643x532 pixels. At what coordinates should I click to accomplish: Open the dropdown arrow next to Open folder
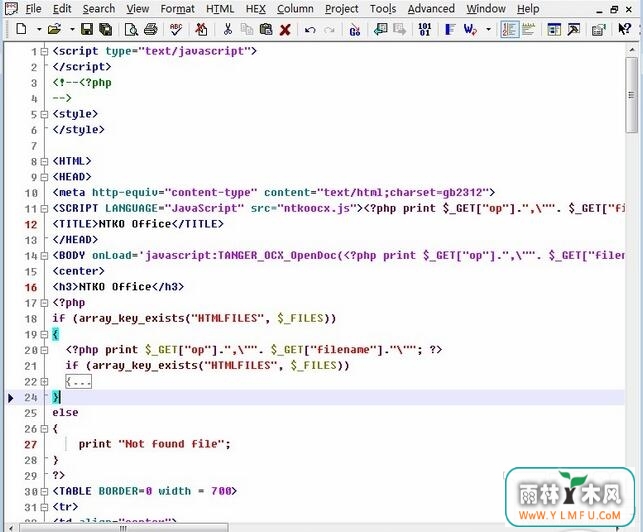click(x=72, y=29)
